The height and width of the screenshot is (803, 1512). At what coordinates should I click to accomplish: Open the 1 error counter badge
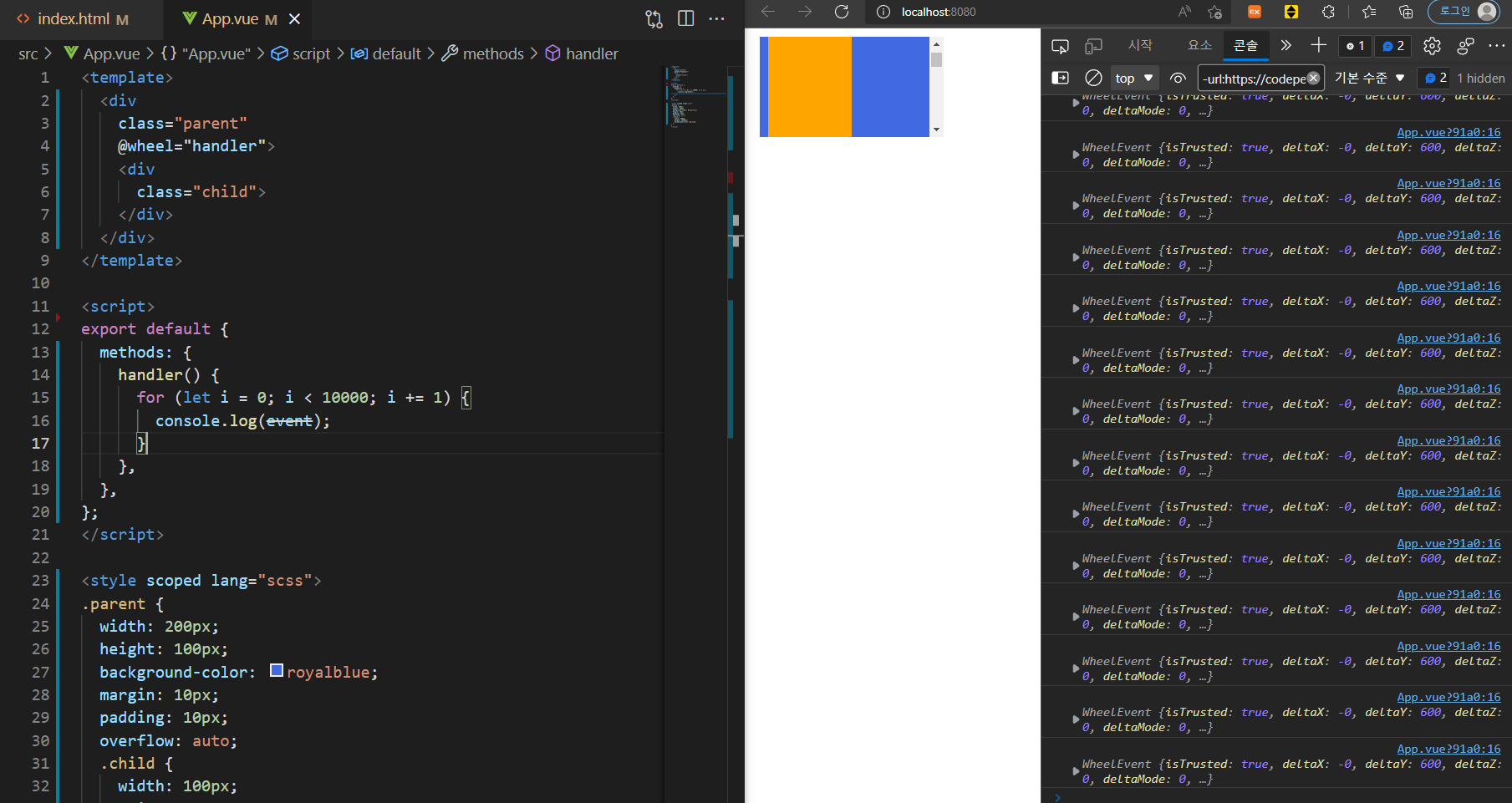click(x=1355, y=46)
